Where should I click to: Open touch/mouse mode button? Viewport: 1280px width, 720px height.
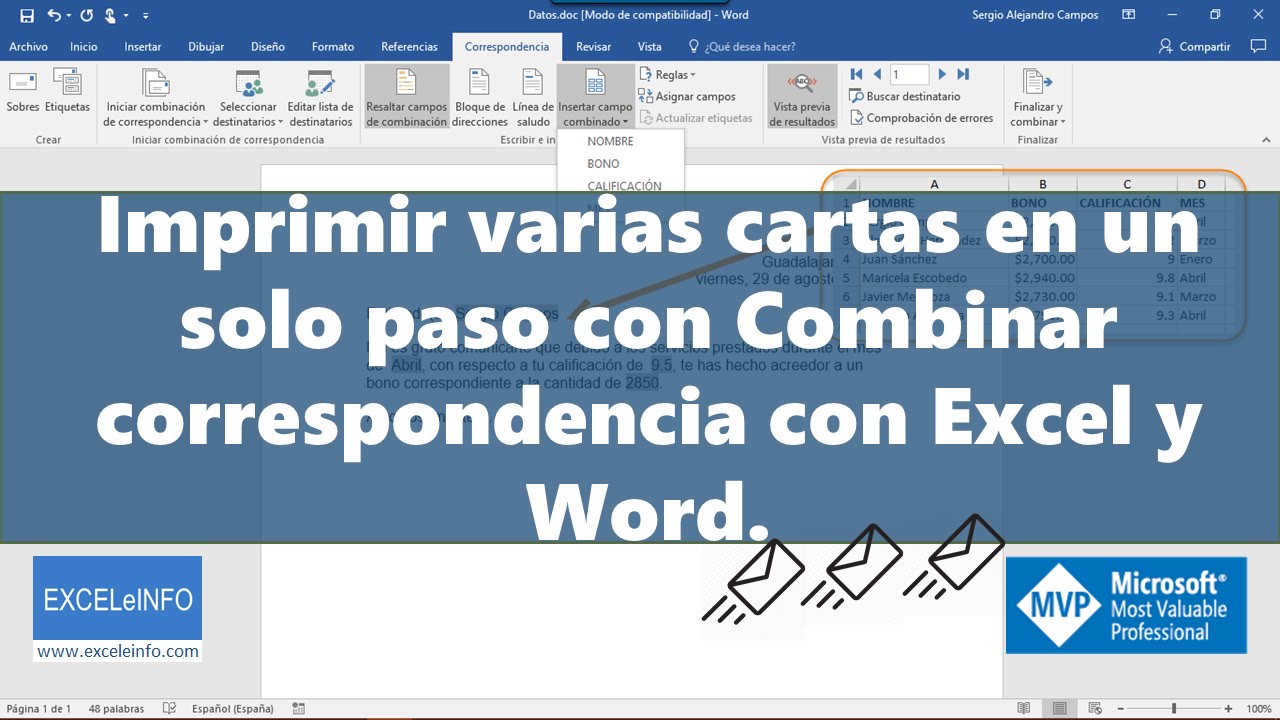tap(111, 15)
